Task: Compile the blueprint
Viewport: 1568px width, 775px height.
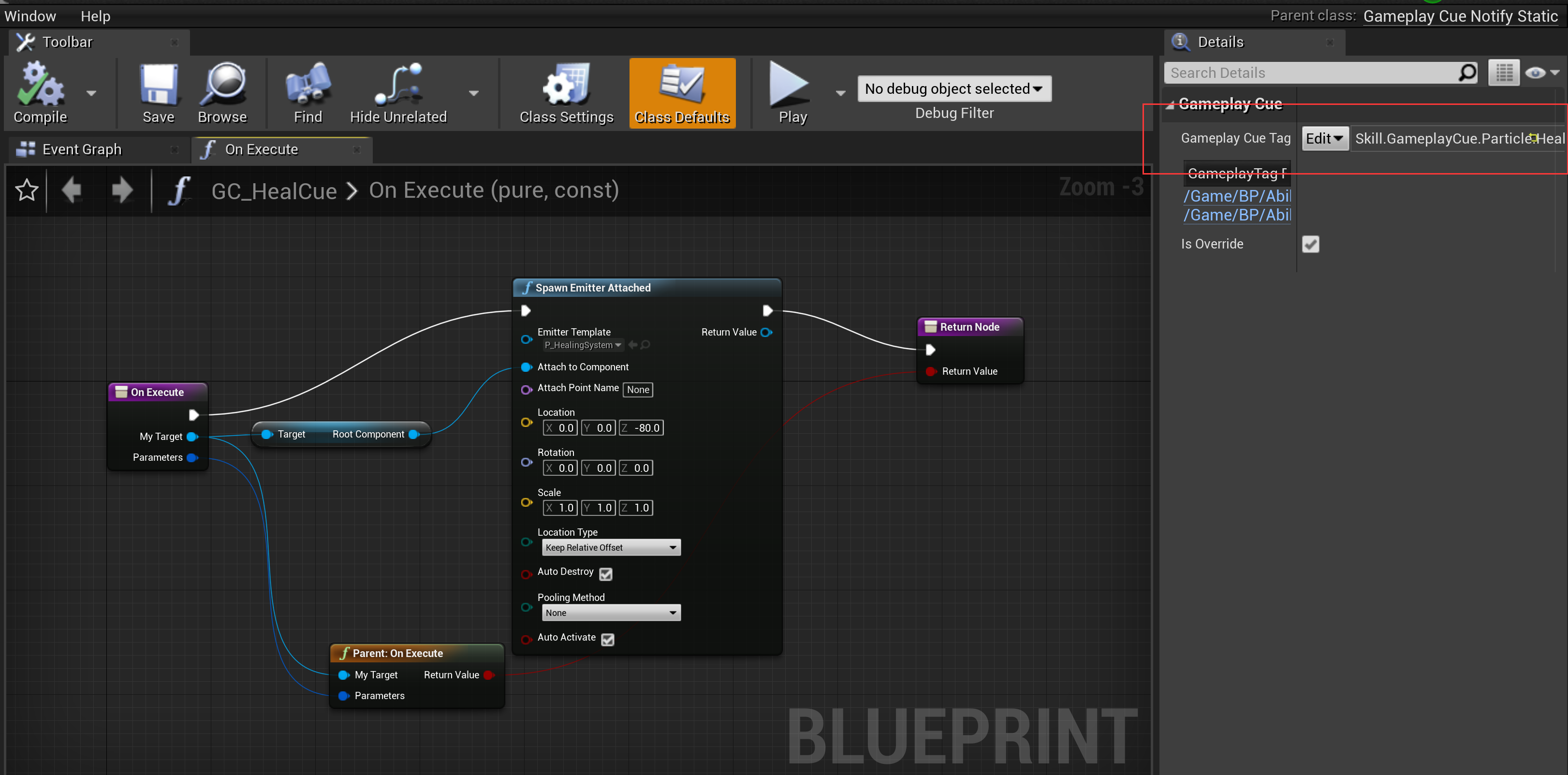Action: pos(39,91)
